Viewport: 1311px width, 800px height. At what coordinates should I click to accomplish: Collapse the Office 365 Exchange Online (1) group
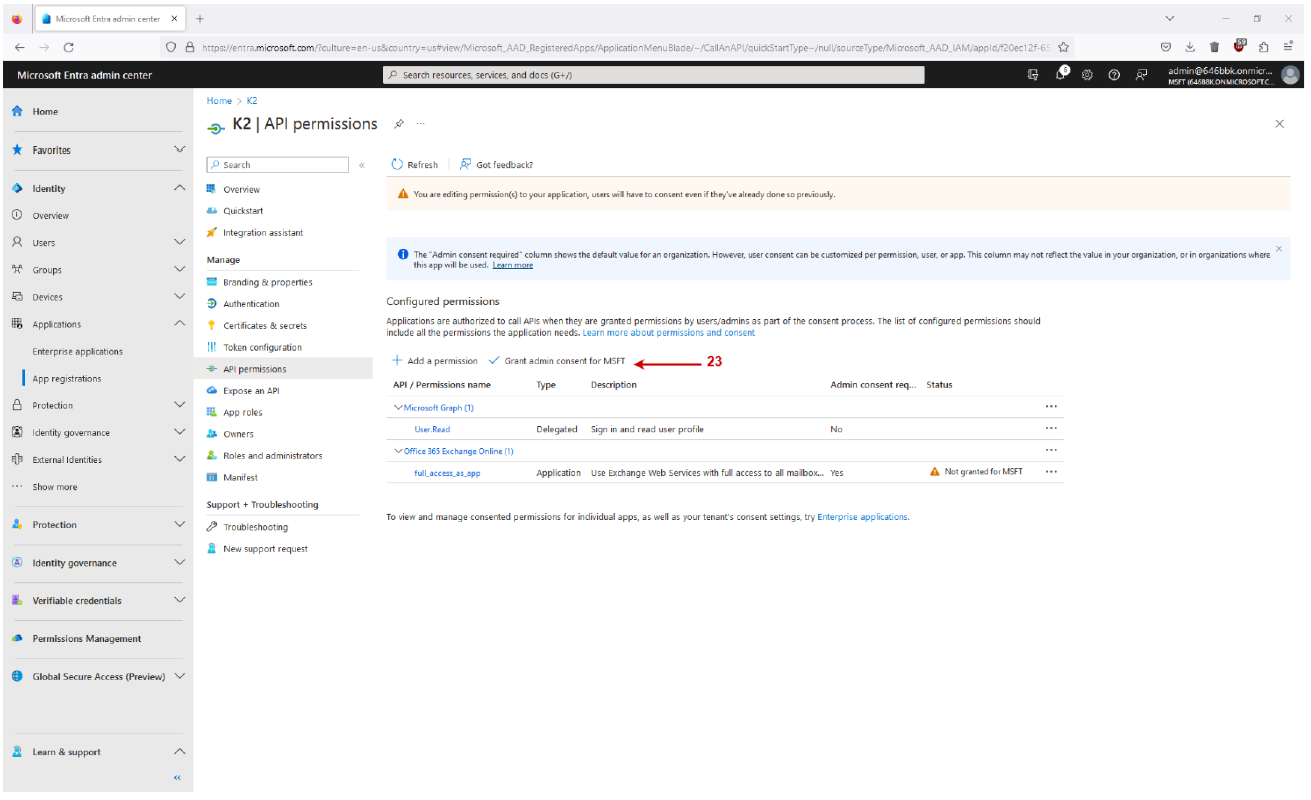pos(399,451)
